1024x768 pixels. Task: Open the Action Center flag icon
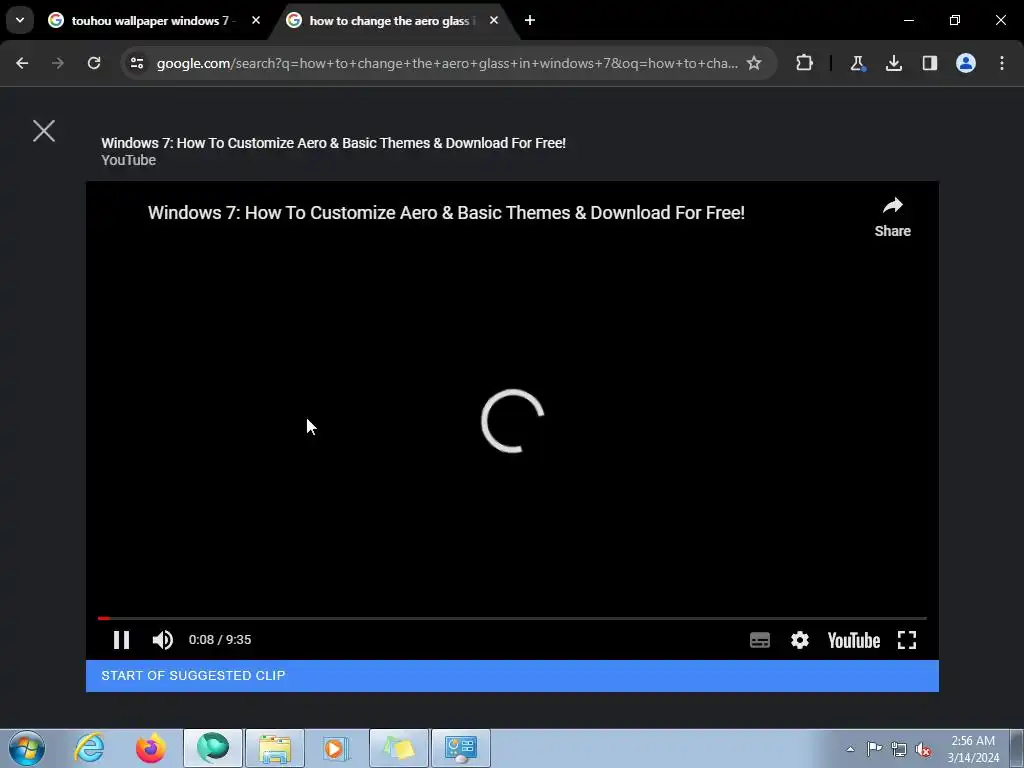coord(874,749)
